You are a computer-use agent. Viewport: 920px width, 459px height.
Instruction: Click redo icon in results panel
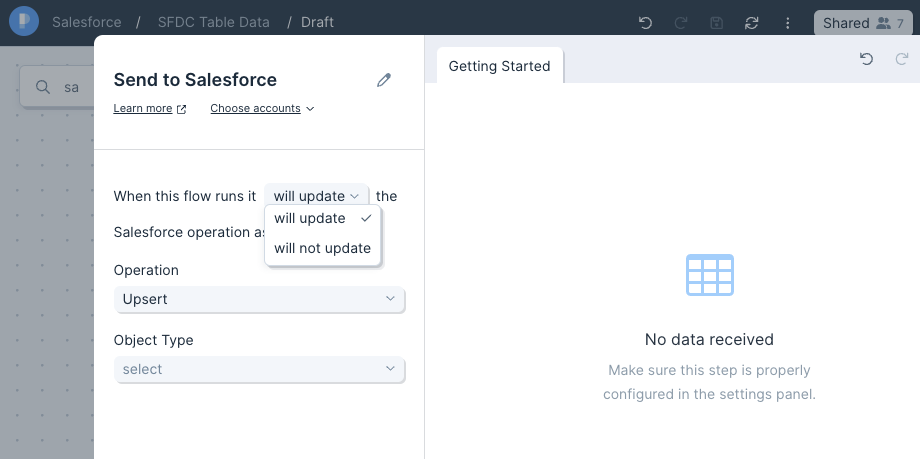pyautogui.click(x=902, y=59)
